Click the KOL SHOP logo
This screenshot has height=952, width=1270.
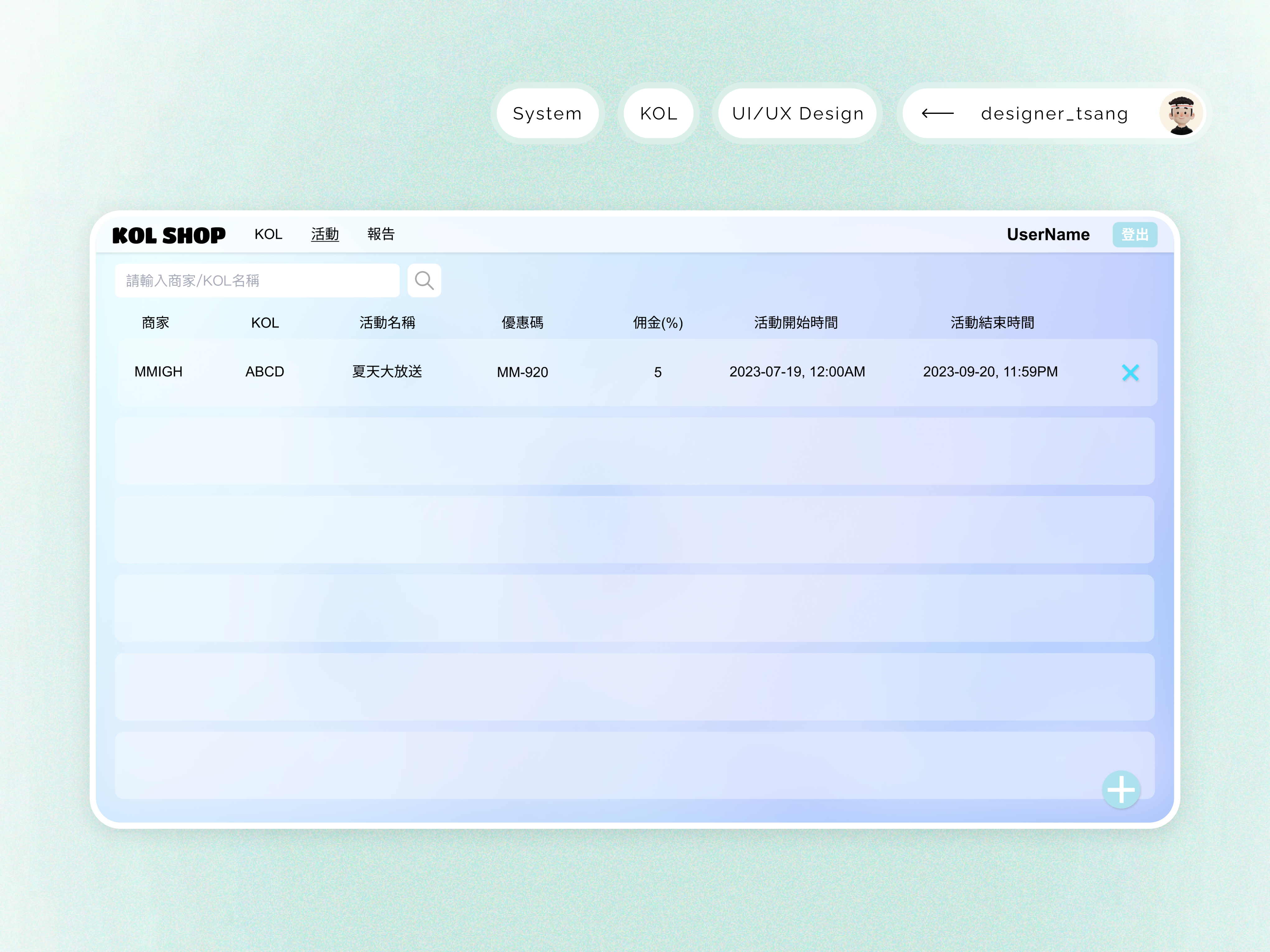coord(169,235)
